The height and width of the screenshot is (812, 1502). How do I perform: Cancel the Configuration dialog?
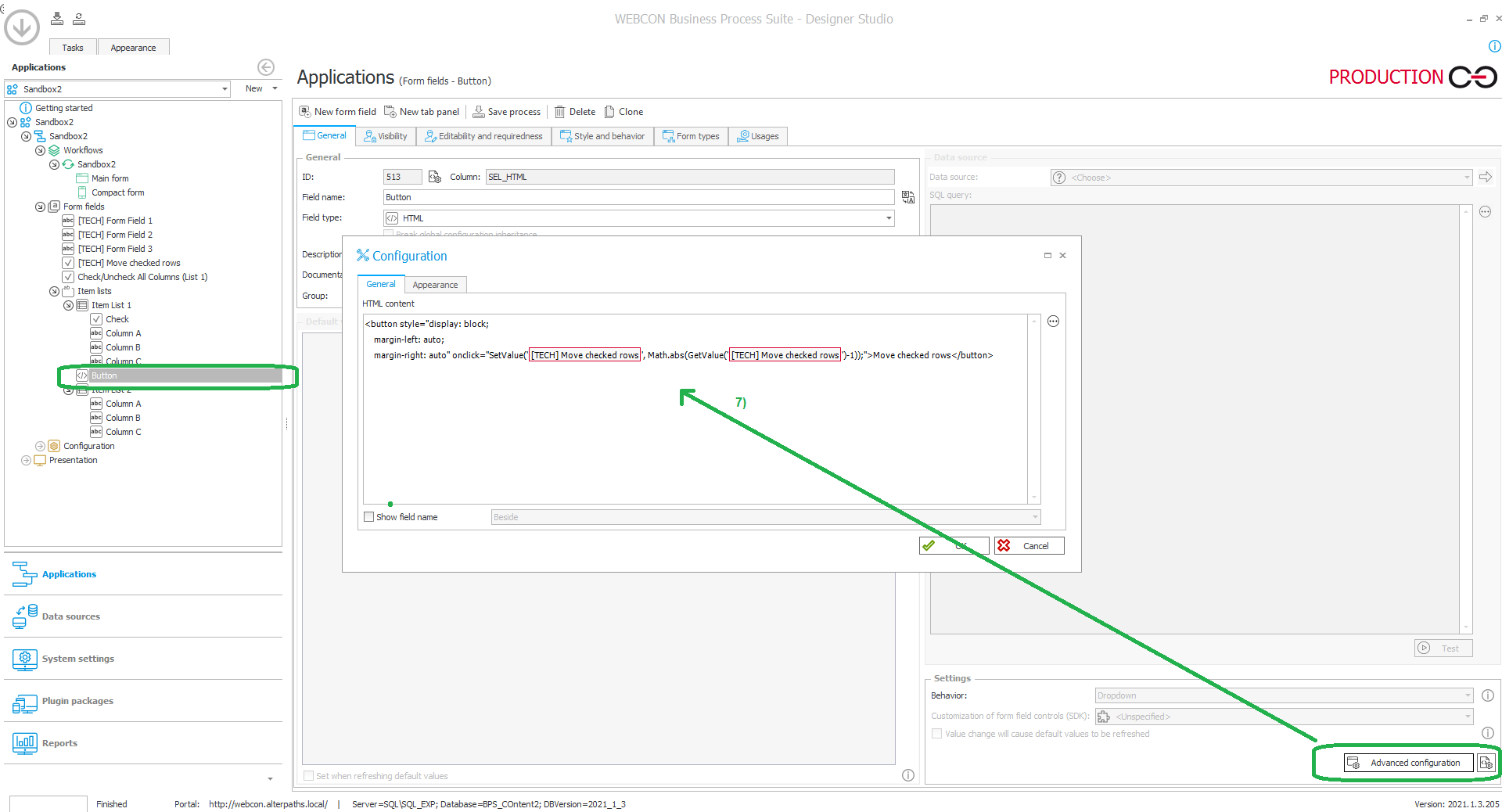[x=1029, y=546]
